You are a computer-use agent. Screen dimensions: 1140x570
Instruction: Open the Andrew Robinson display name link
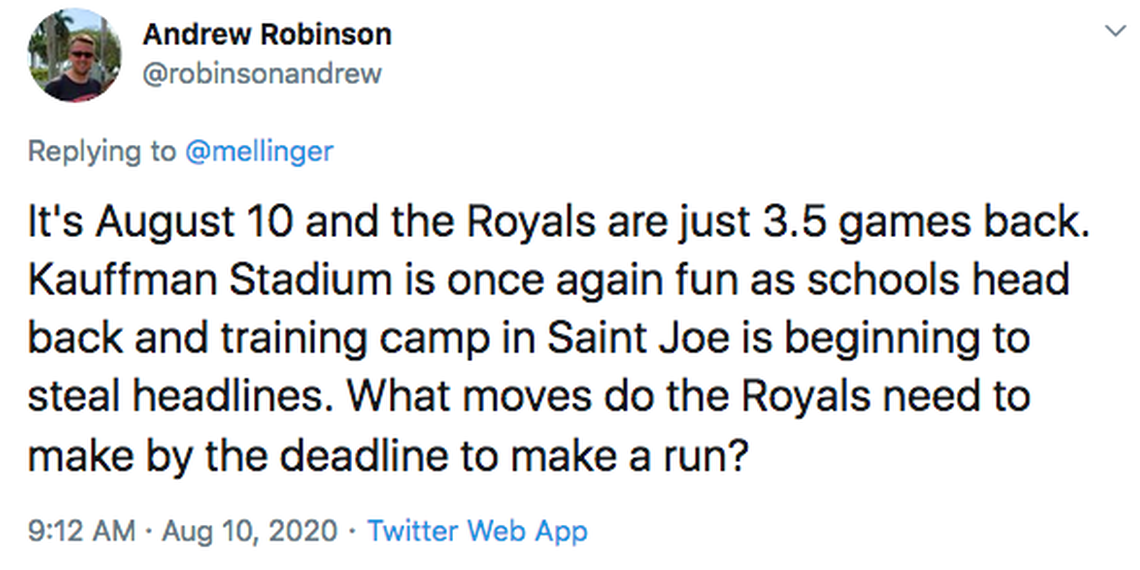pyautogui.click(x=266, y=34)
